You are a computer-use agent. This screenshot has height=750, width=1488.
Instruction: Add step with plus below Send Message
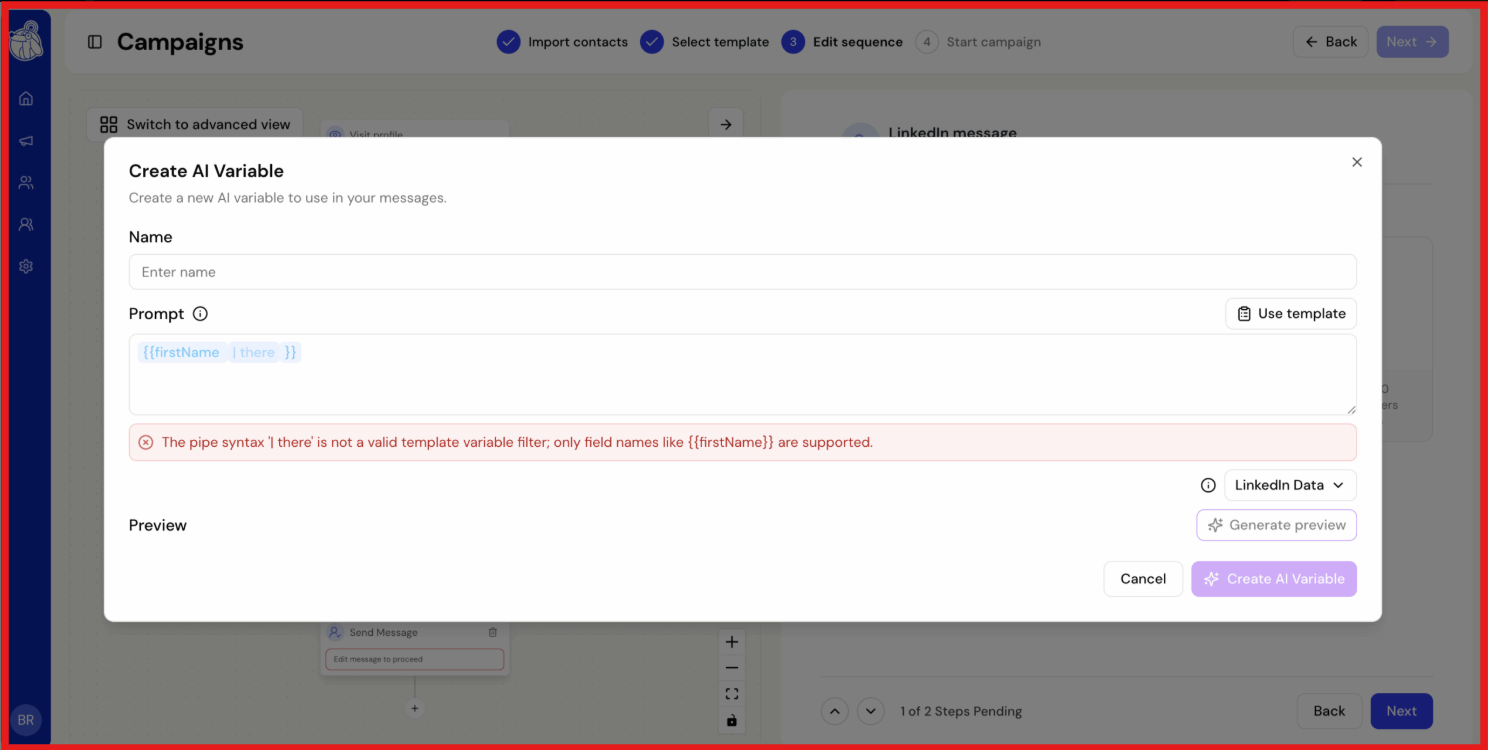pos(415,708)
